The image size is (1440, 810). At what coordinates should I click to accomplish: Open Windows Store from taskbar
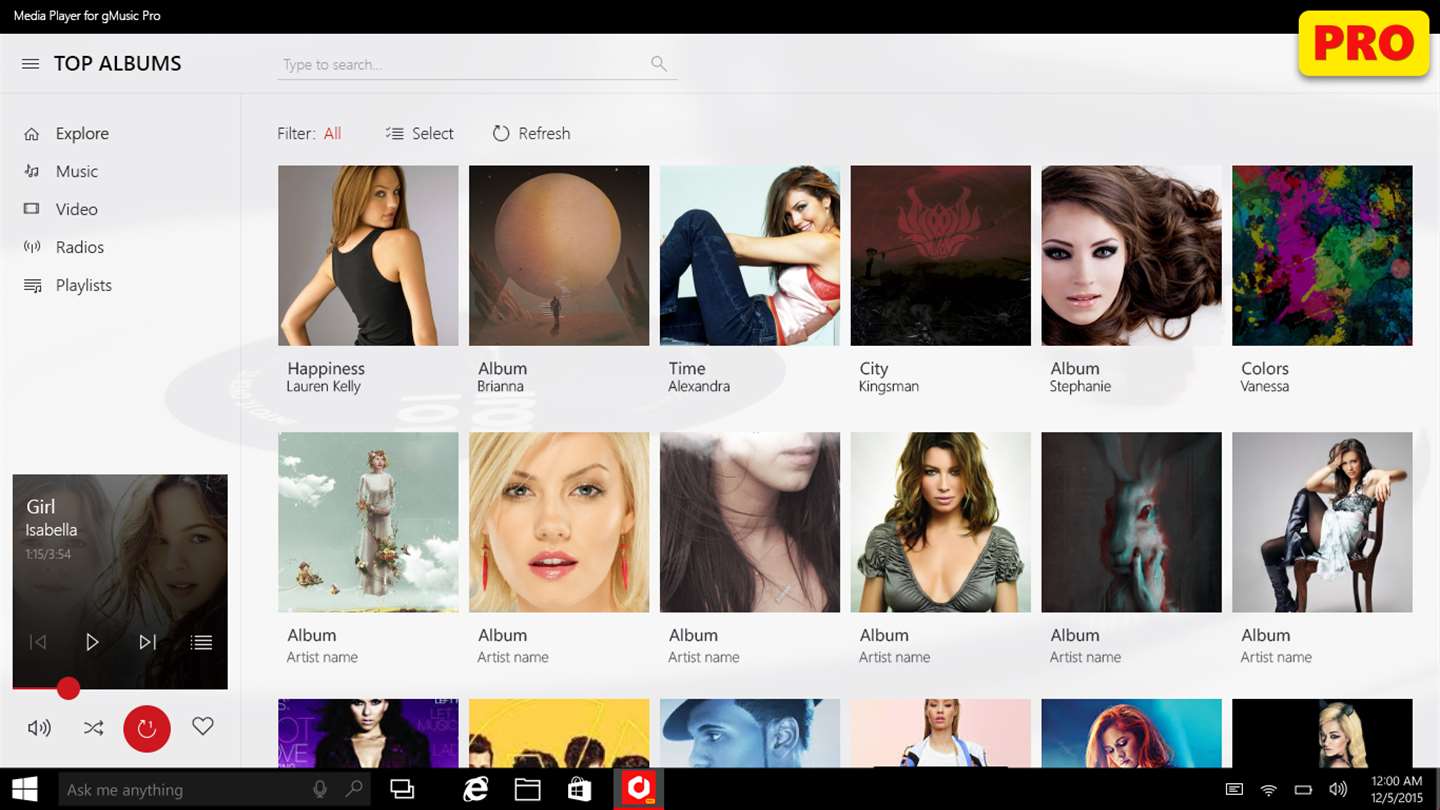click(x=580, y=790)
